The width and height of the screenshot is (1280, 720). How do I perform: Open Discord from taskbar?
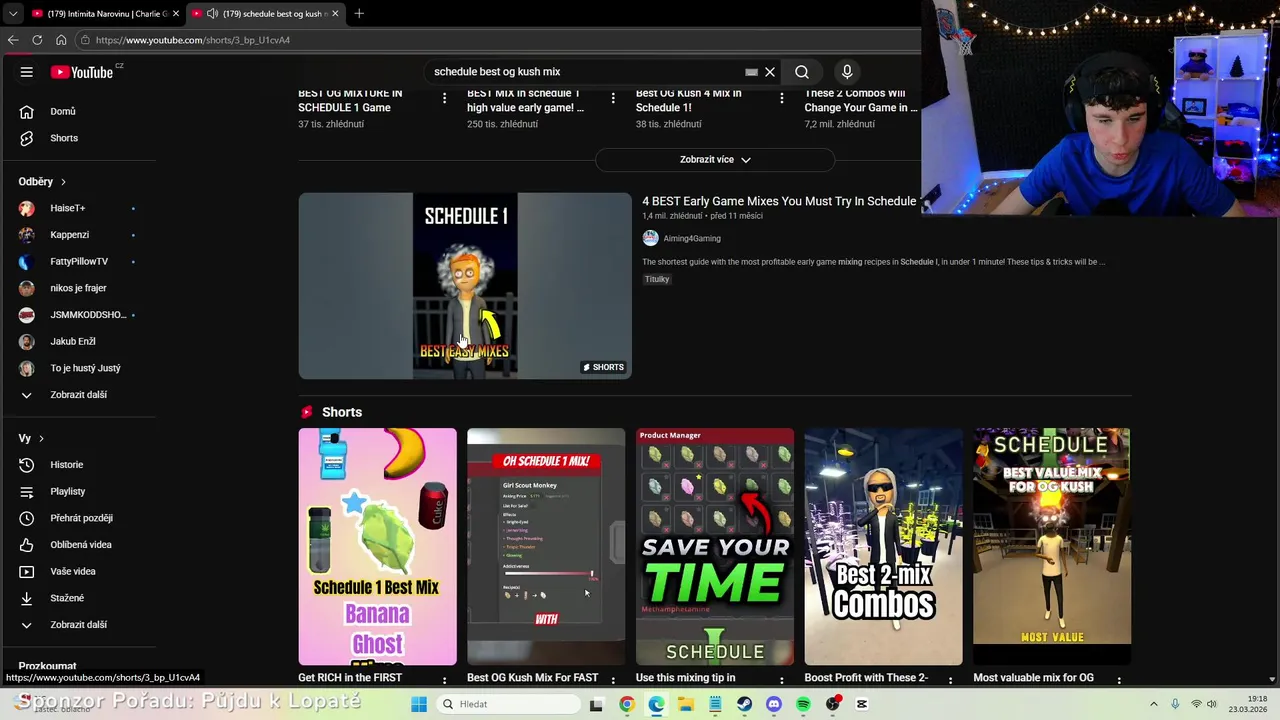click(x=773, y=704)
